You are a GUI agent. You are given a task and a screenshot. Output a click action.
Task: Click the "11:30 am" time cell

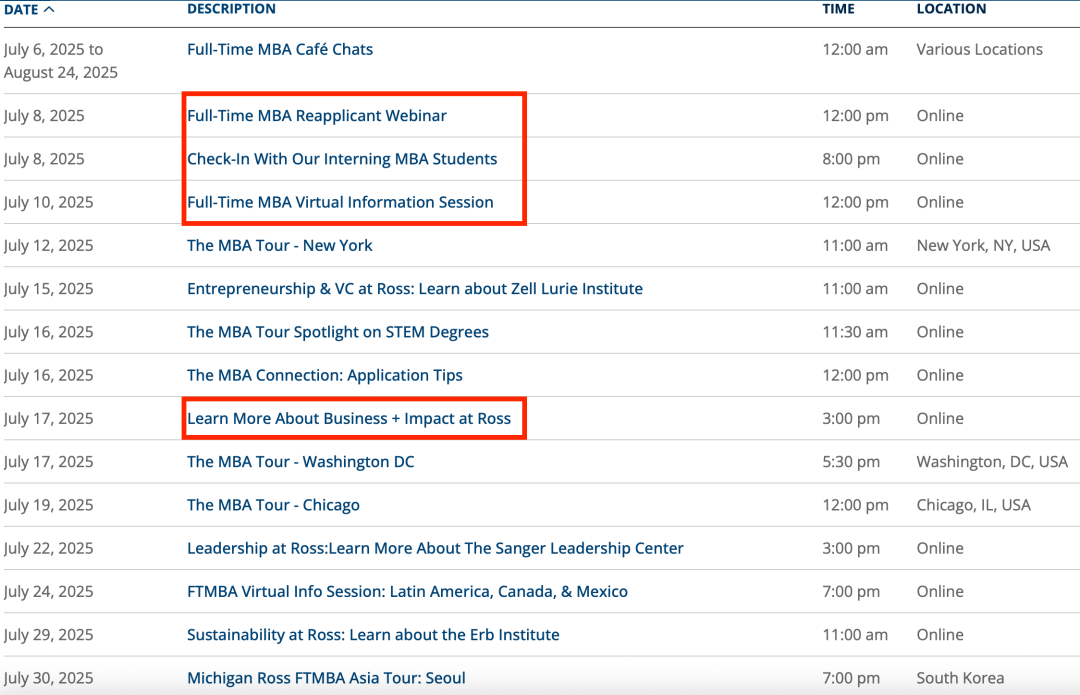855,333
